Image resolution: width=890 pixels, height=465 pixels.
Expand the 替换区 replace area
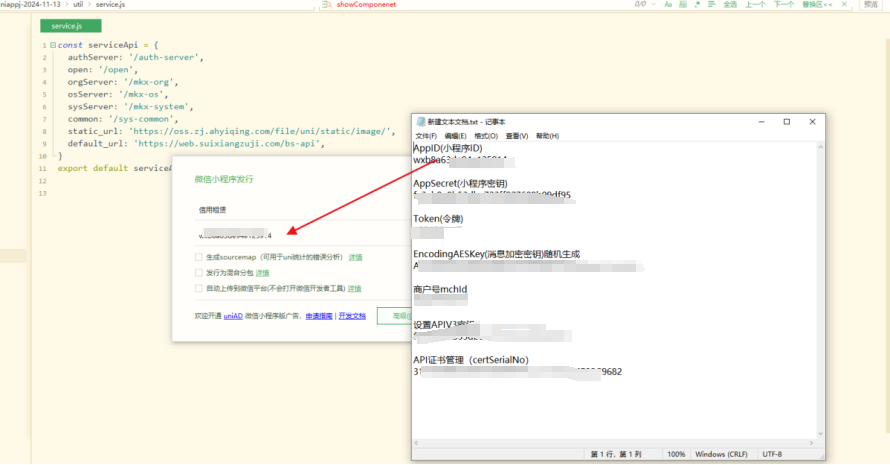[x=817, y=4]
